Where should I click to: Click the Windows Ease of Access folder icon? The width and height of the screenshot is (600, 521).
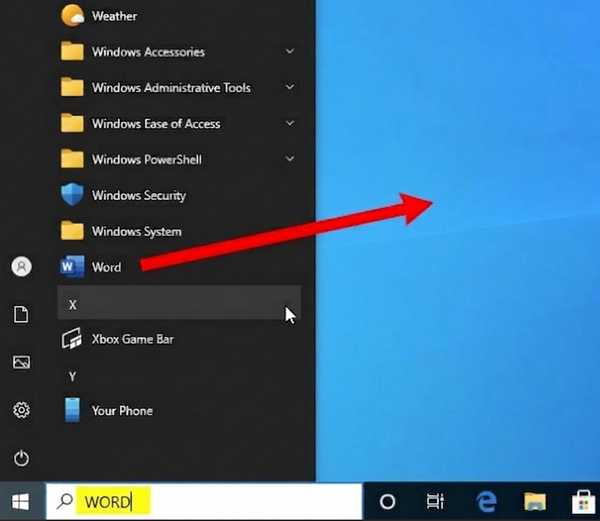pos(72,123)
